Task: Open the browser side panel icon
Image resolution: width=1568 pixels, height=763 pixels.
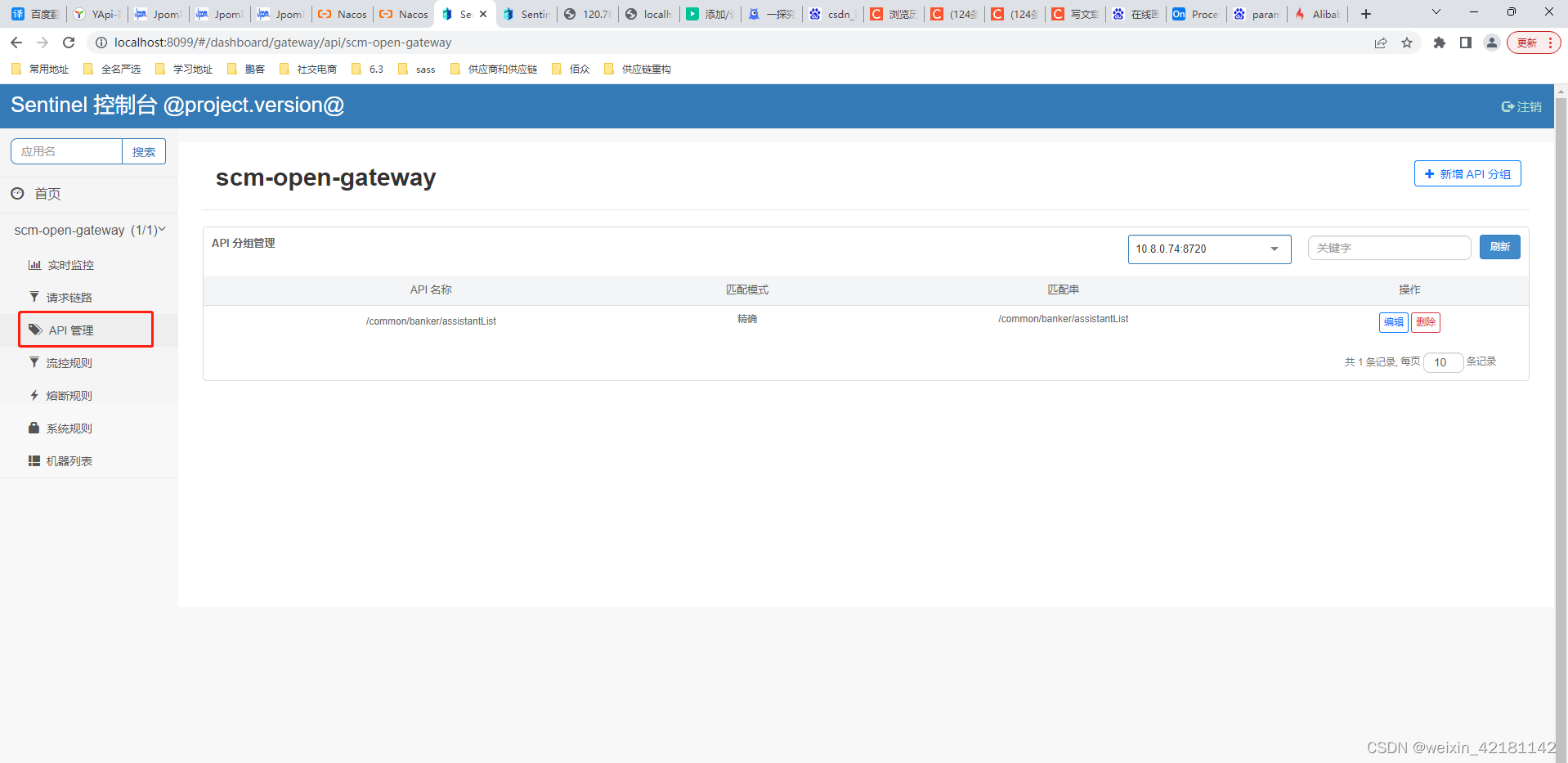Action: (x=1466, y=43)
